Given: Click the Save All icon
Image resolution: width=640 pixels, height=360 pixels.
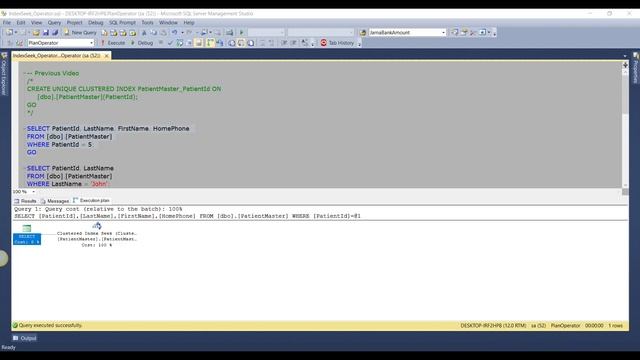Looking at the screenshot, I should pos(55,33).
